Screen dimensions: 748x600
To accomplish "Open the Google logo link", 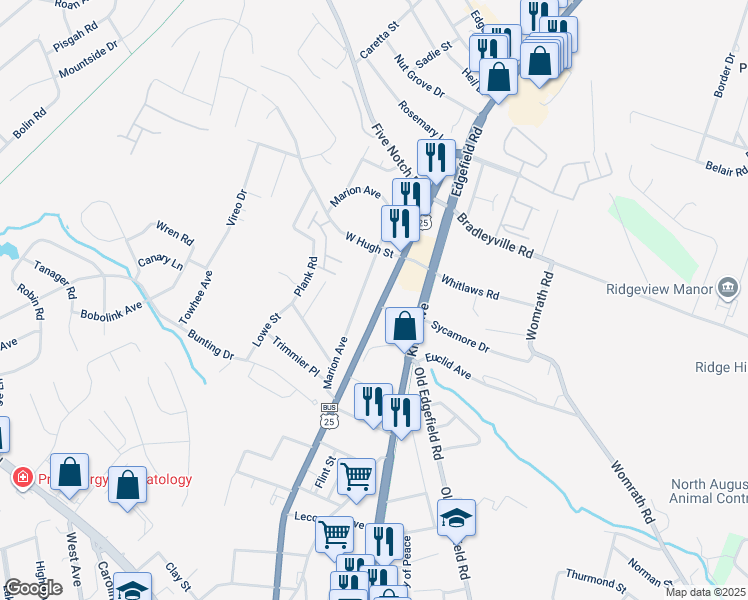I will tap(33, 588).
